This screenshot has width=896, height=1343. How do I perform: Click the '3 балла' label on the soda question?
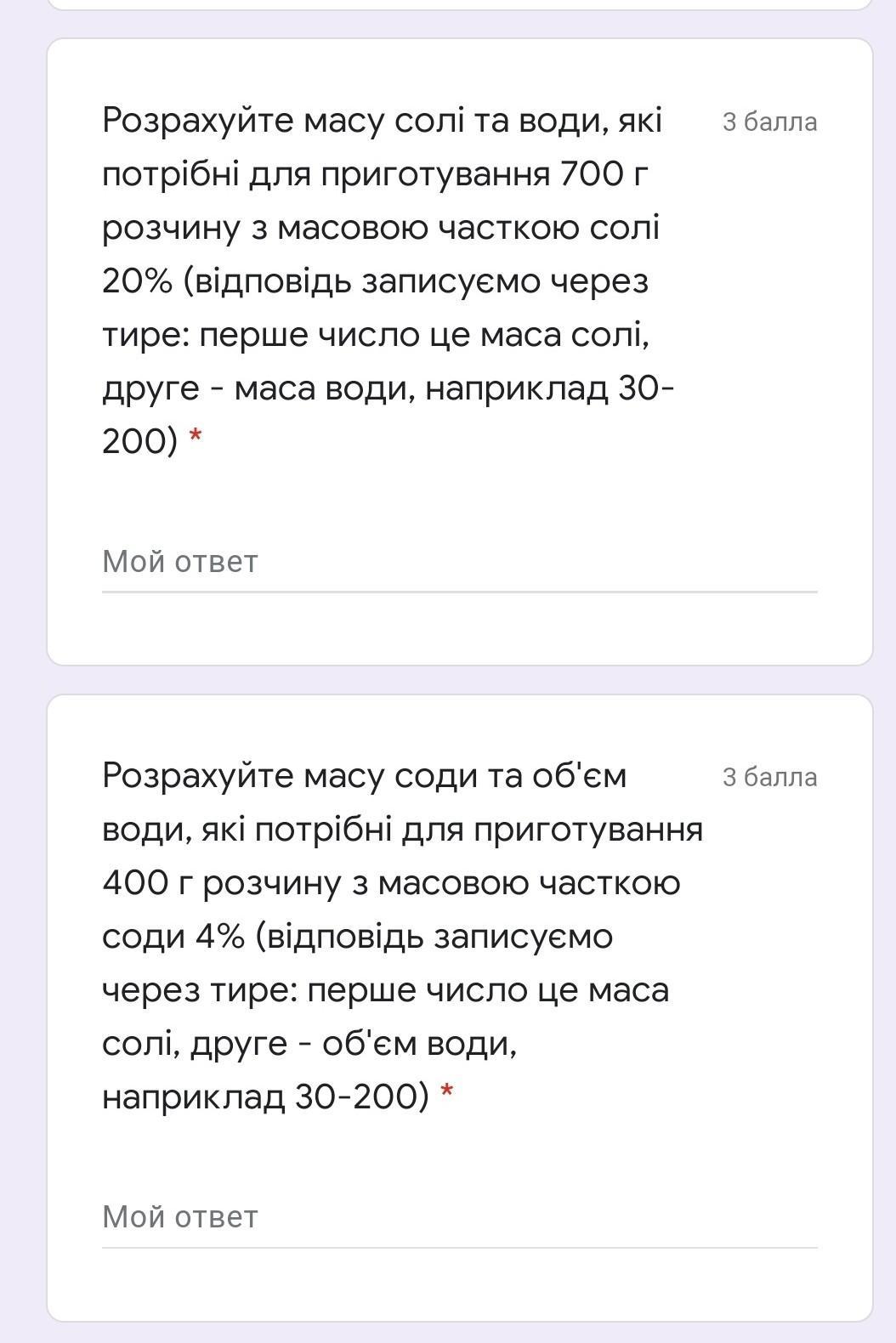(769, 778)
